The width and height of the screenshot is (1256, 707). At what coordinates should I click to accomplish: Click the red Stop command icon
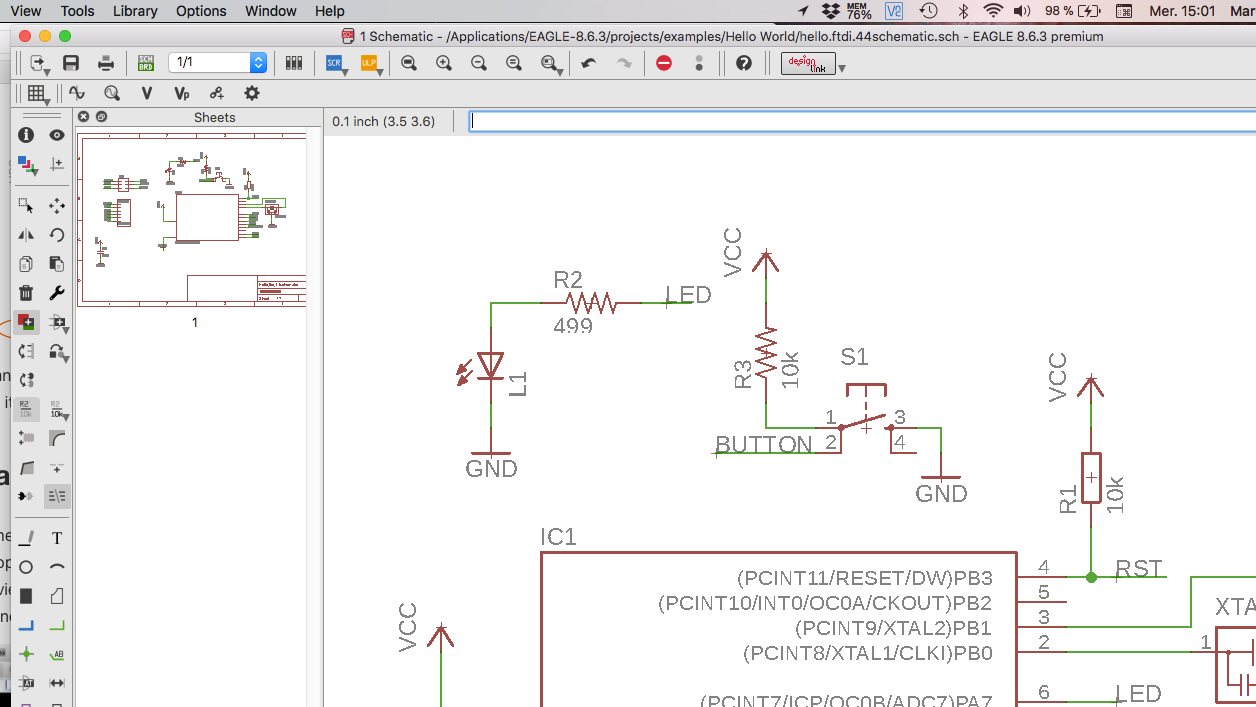664,63
